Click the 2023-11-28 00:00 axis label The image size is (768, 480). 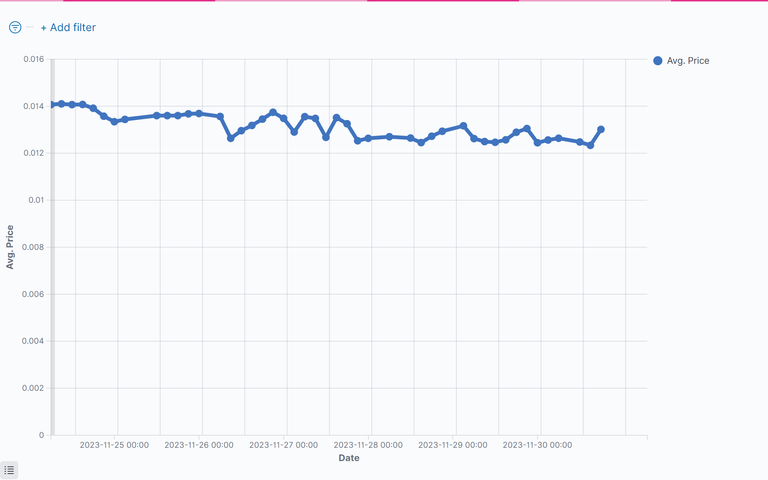tap(369, 444)
